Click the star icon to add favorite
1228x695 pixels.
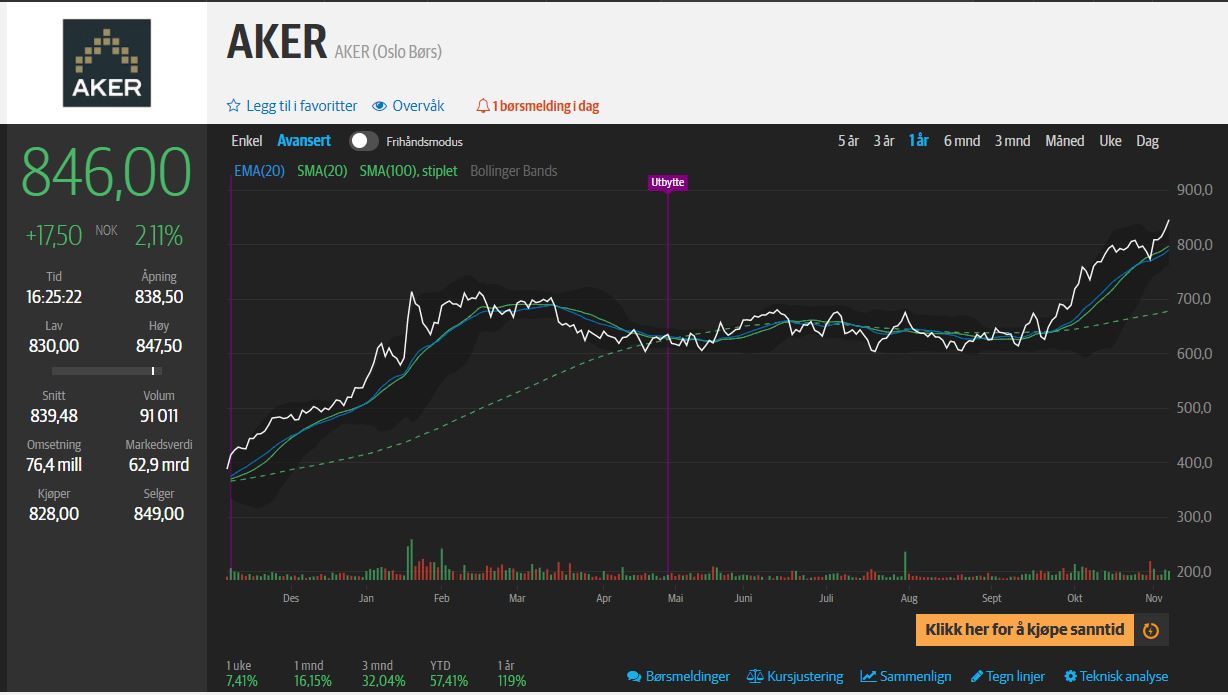234,106
